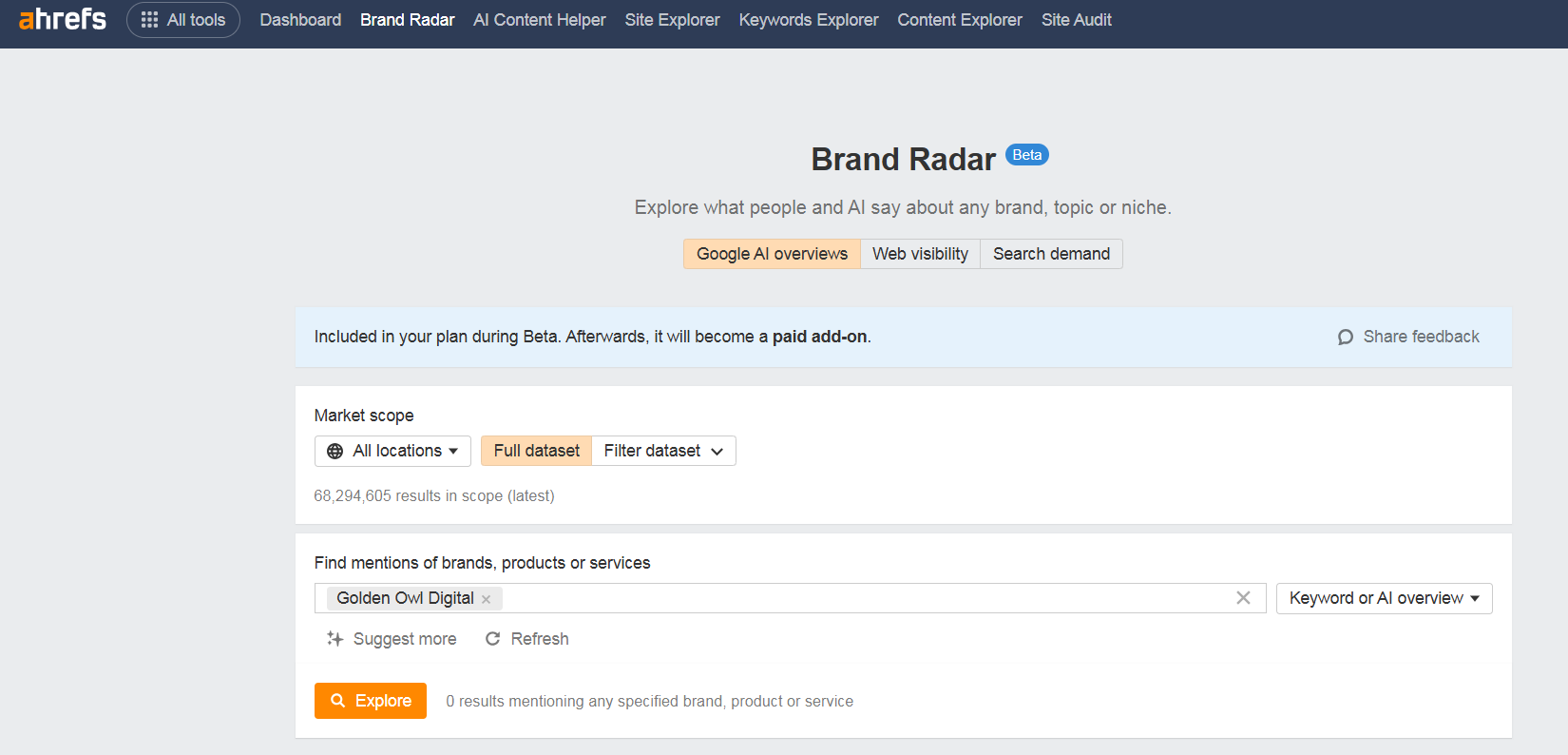Click the '68,294,605 results in scope' text
The width and height of the screenshot is (1568, 755).
[434, 495]
